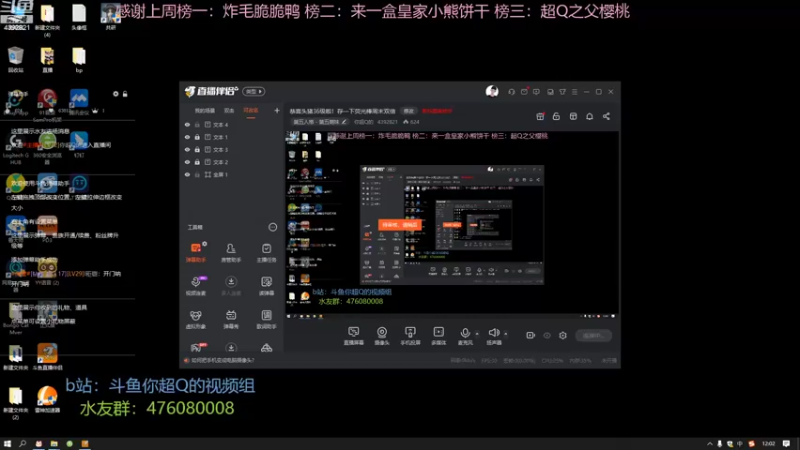Open the 弹幕秀 tool
Image resolution: width=800 pixels, height=450 pixels.
click(x=231, y=319)
